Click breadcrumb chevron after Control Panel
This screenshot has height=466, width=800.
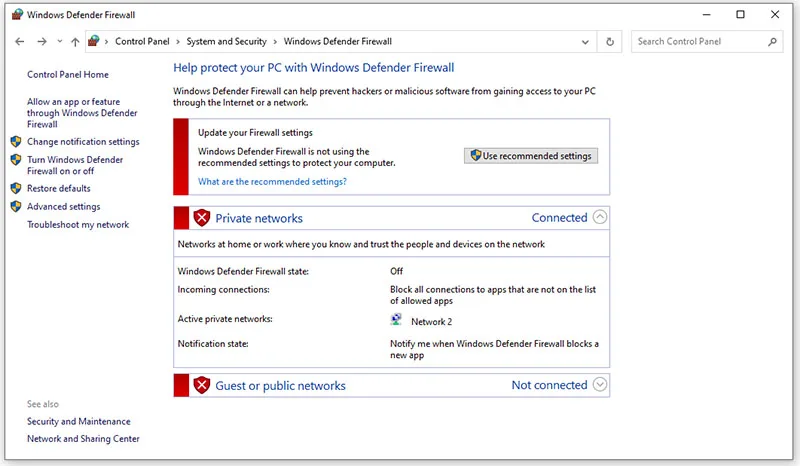coord(178,42)
